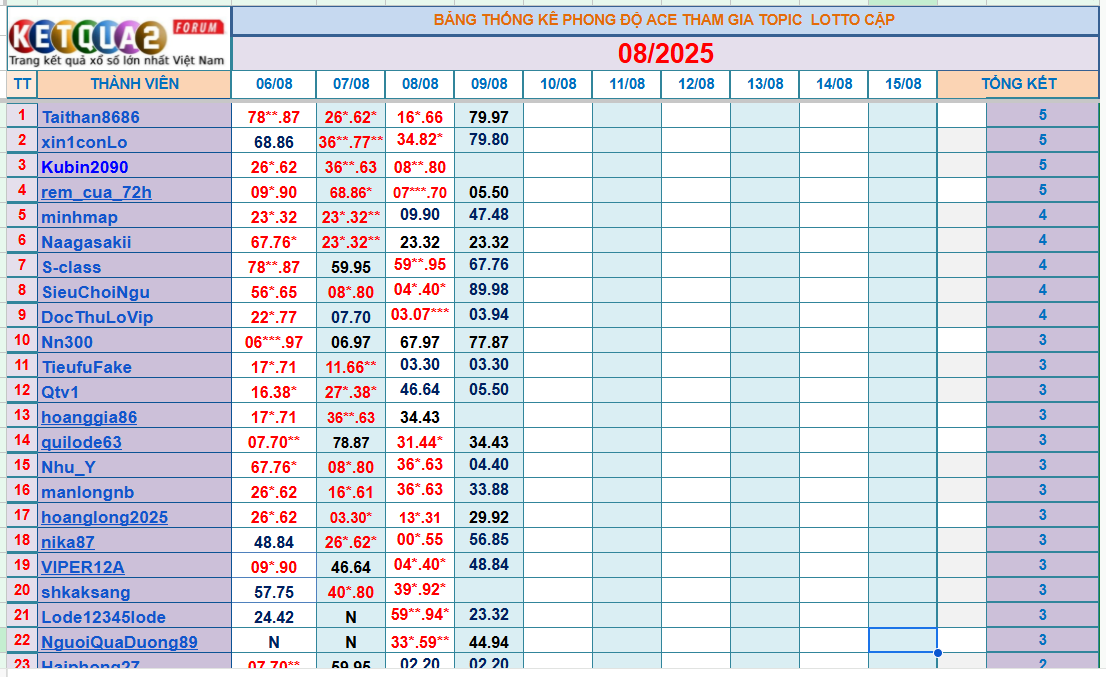The width and height of the screenshot is (1106, 677).
Task: Click the KETQUA2 Forum logo image
Action: (x=118, y=39)
